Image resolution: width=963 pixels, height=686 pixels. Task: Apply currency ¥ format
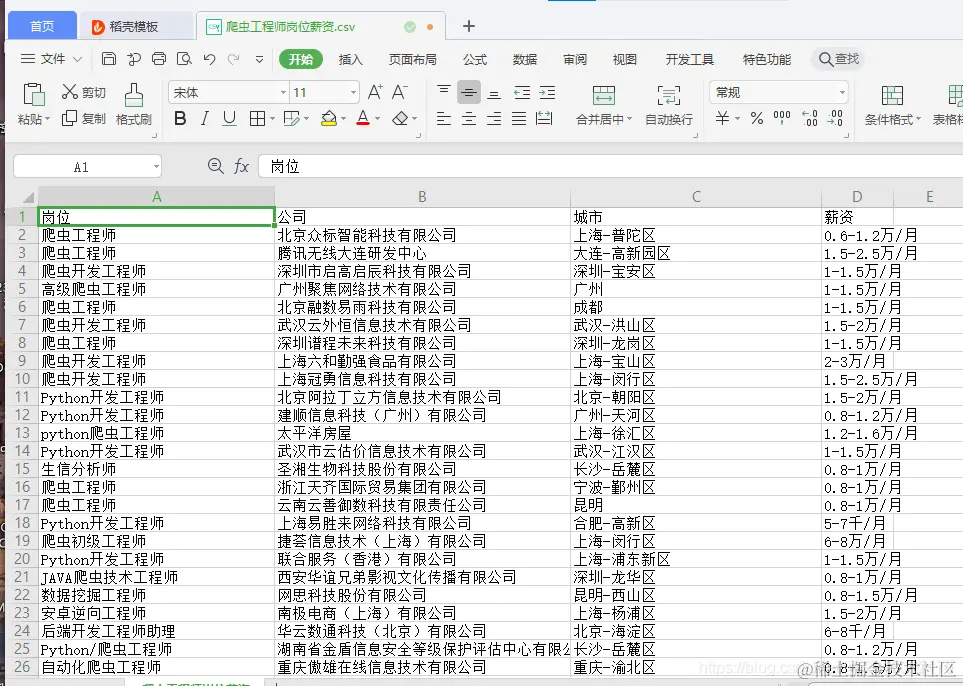(723, 118)
